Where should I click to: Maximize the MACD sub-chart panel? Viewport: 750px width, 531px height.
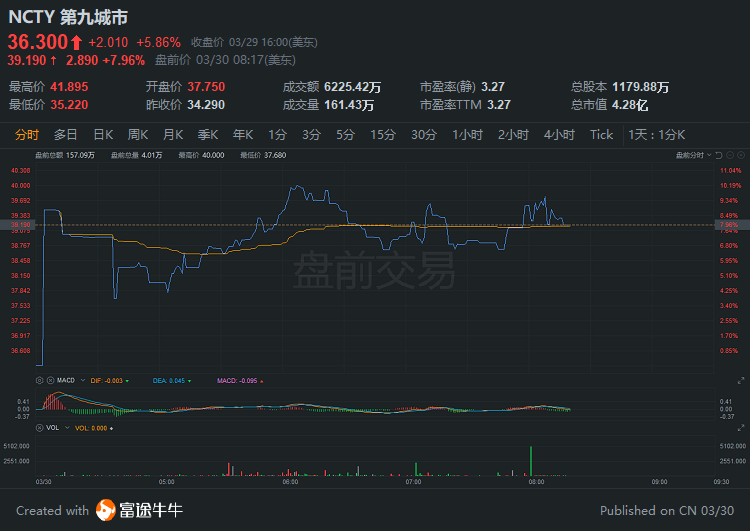coord(741,380)
